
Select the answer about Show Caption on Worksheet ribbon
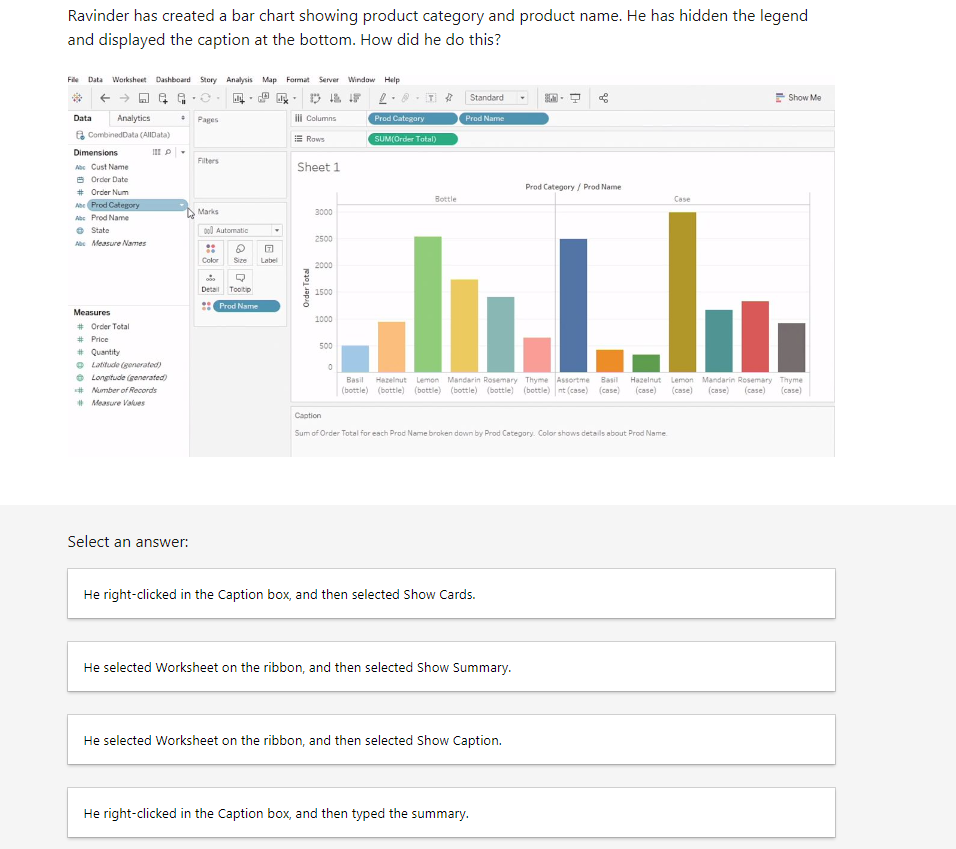[x=450, y=739]
